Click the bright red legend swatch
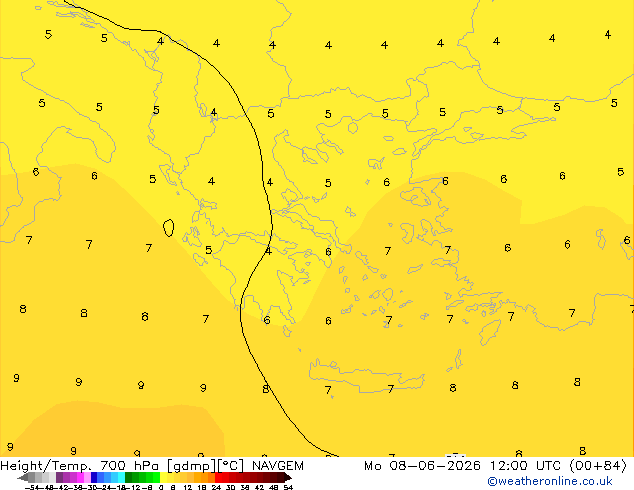634x490 pixels. point(218,477)
